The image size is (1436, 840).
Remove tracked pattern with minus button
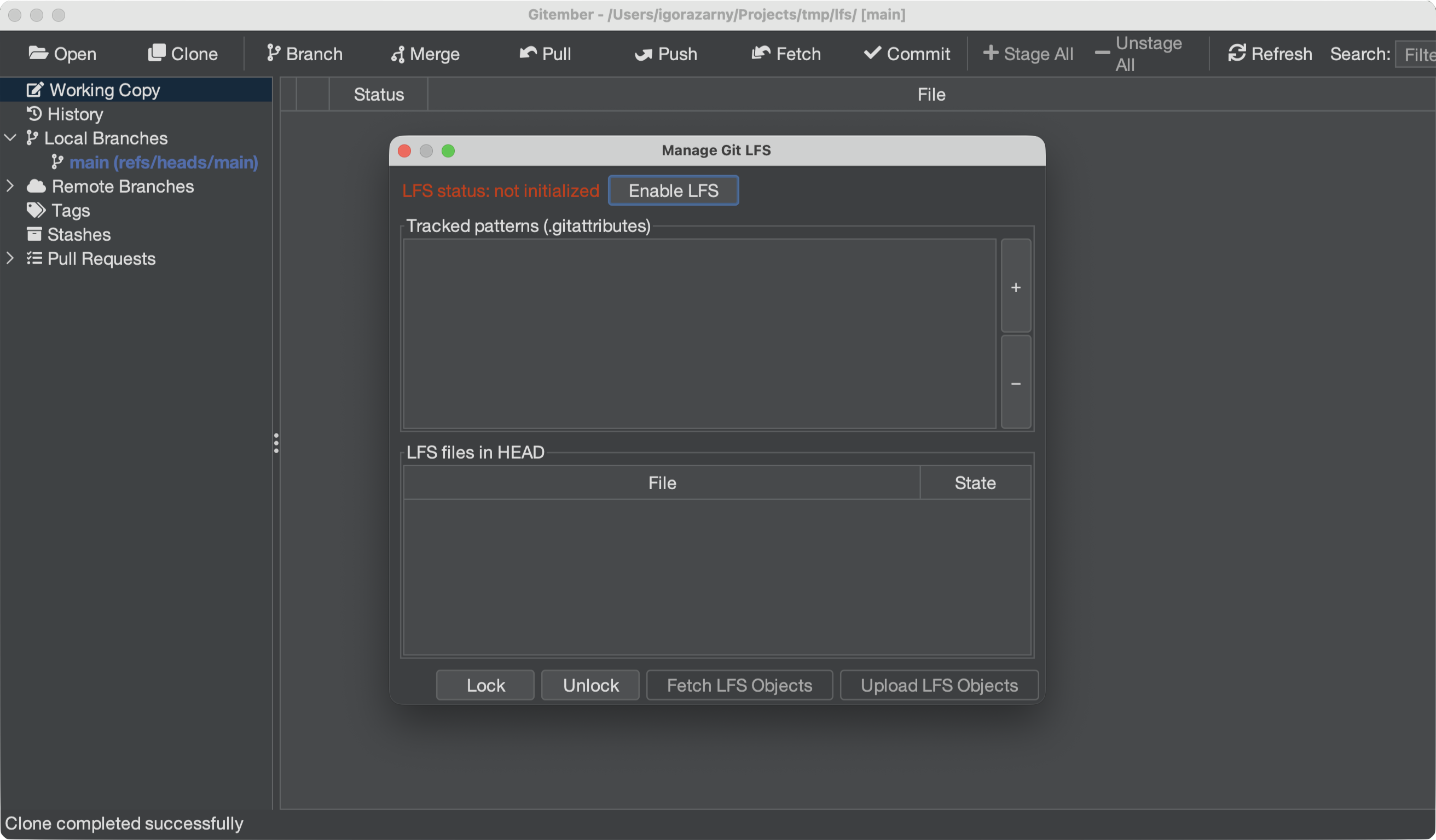[1016, 383]
